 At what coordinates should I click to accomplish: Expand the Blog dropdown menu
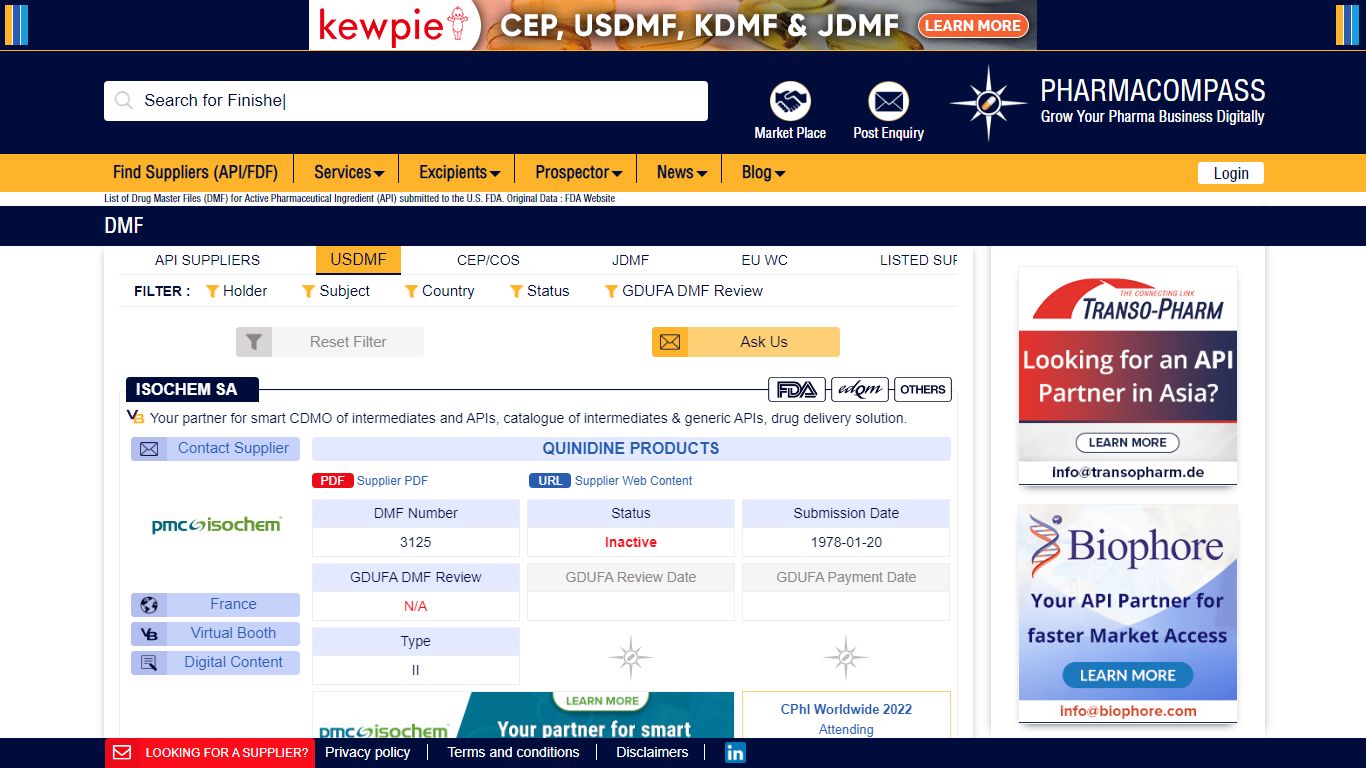tap(763, 172)
